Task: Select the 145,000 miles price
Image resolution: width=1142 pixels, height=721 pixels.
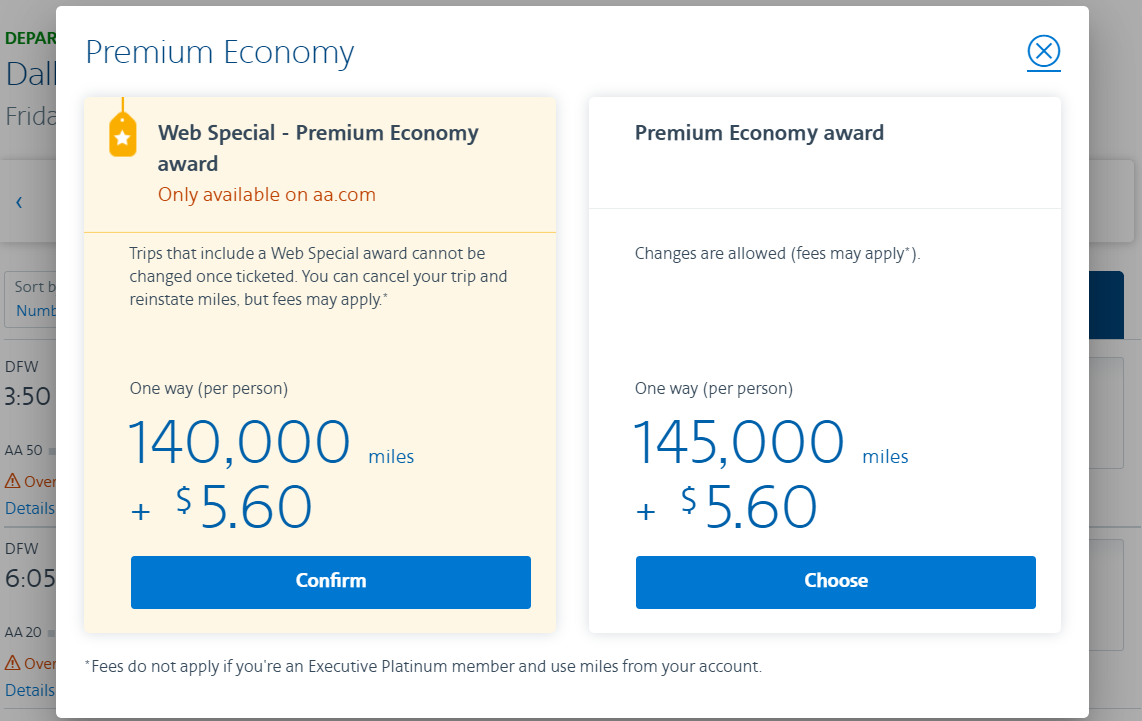Action: point(740,443)
